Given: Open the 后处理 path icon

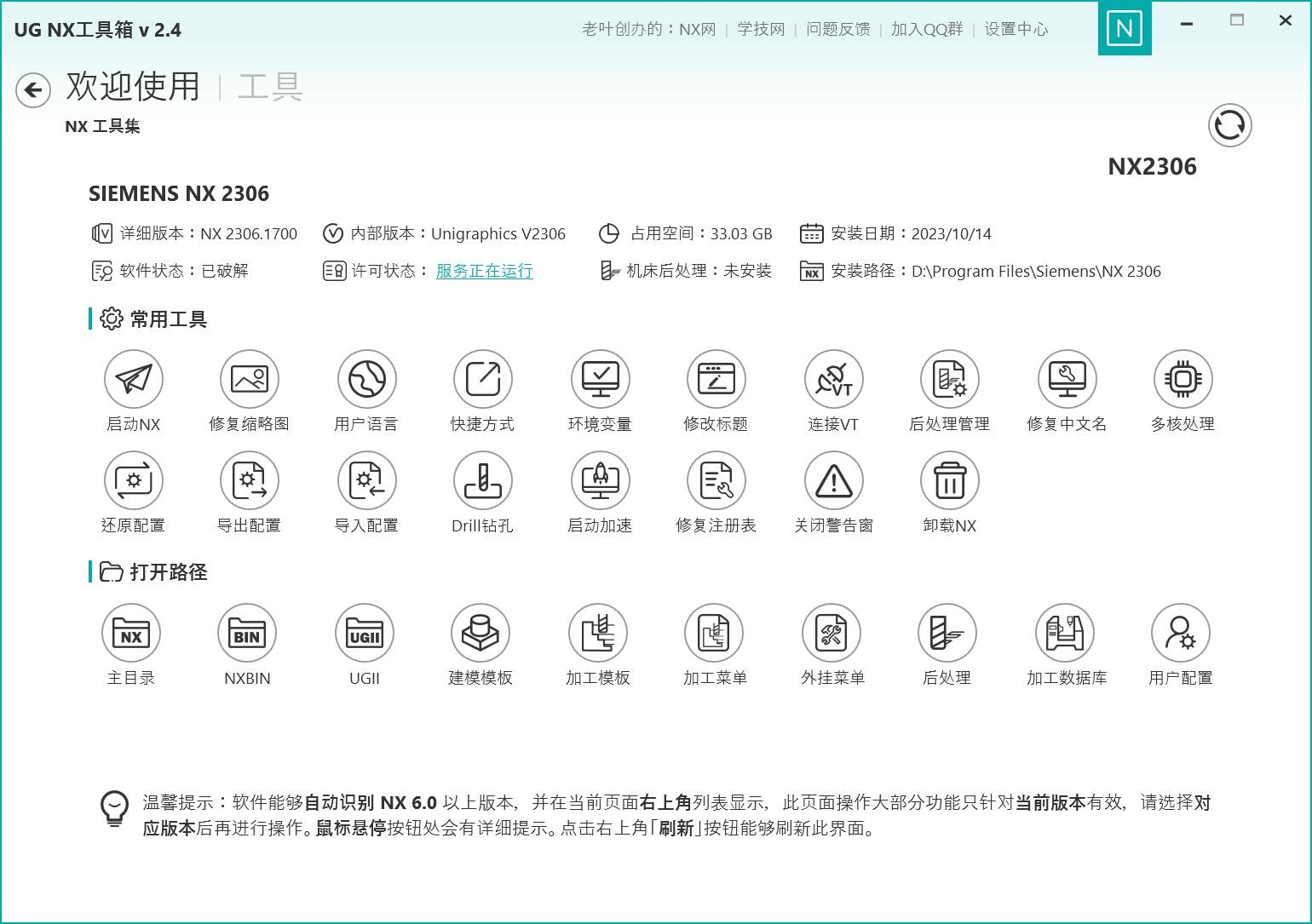Looking at the screenshot, I should point(947,633).
